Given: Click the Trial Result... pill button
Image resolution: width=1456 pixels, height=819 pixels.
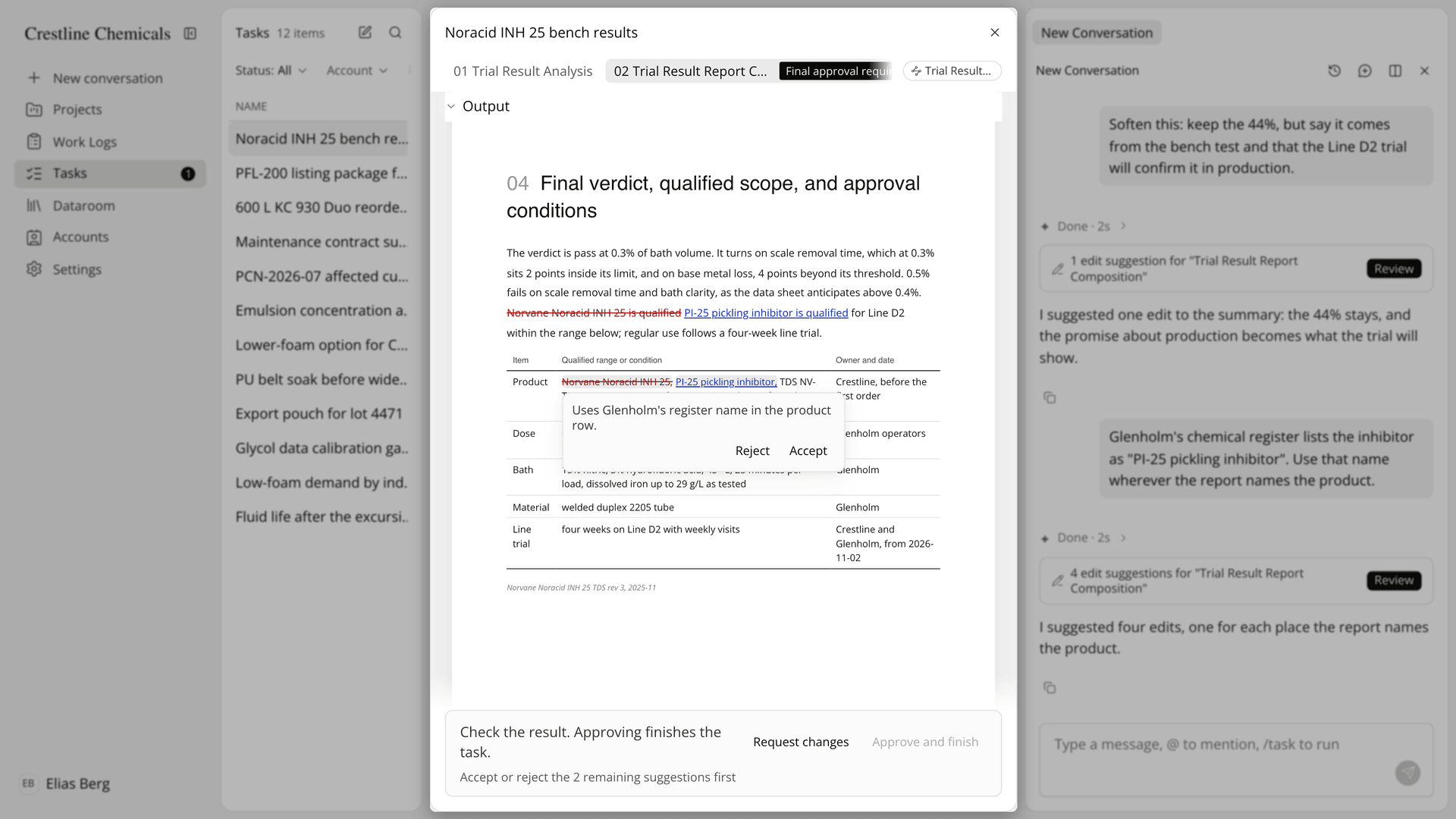Looking at the screenshot, I should point(952,71).
